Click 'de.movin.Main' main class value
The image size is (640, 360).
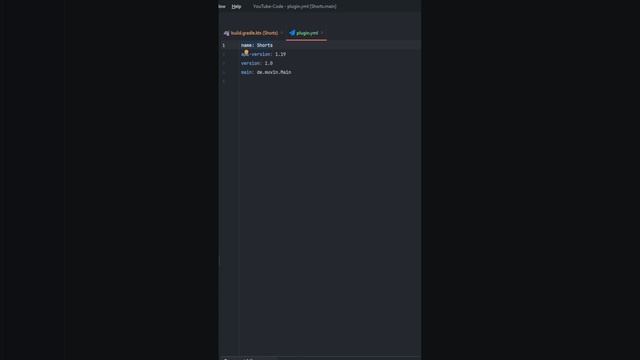pos(274,72)
